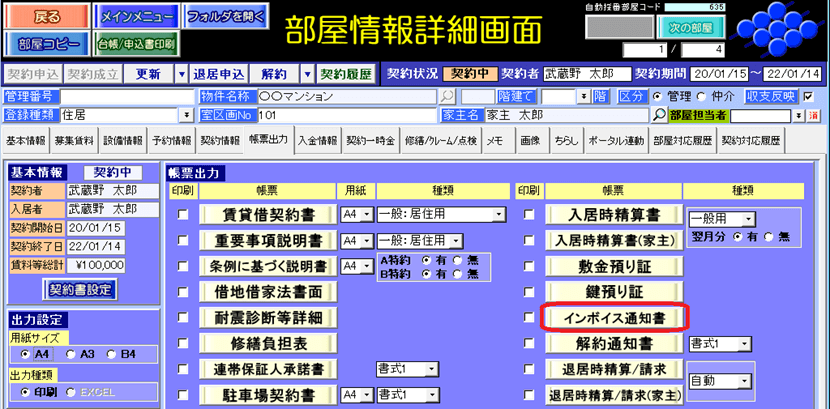The image size is (830, 409).
Task: Click the search icon beside 物件名称 field
Action: [447, 97]
